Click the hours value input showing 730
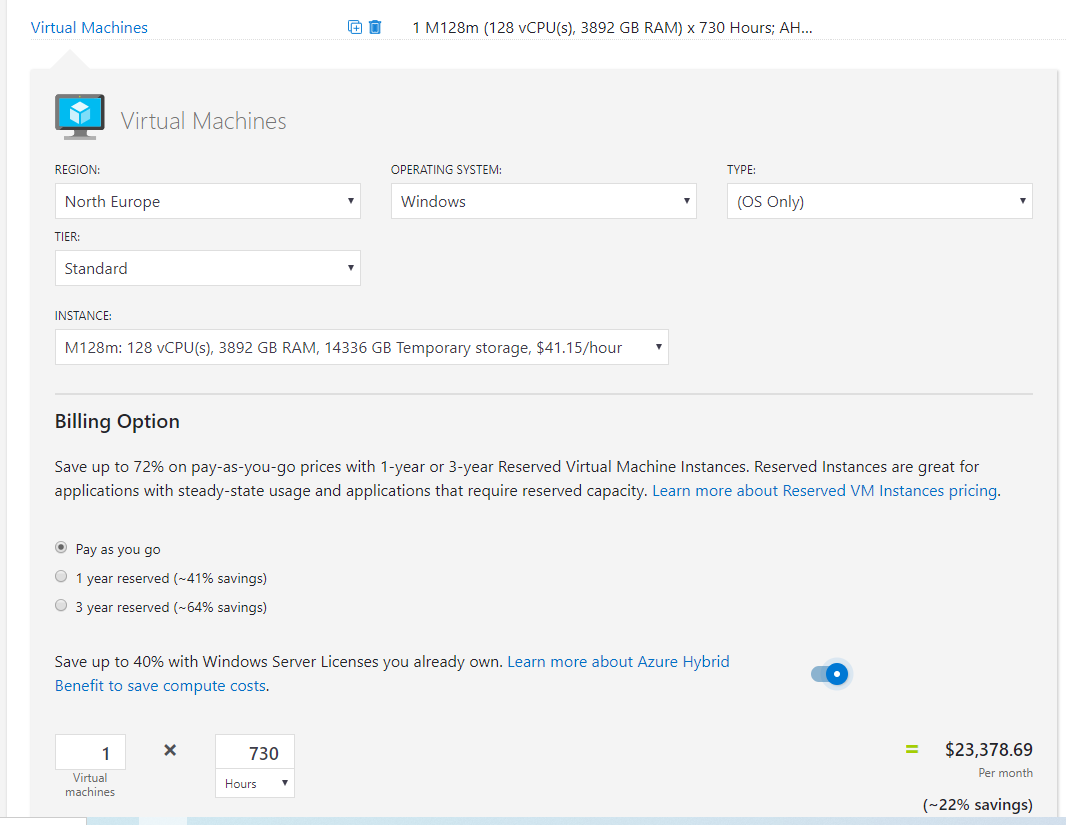 tap(255, 753)
